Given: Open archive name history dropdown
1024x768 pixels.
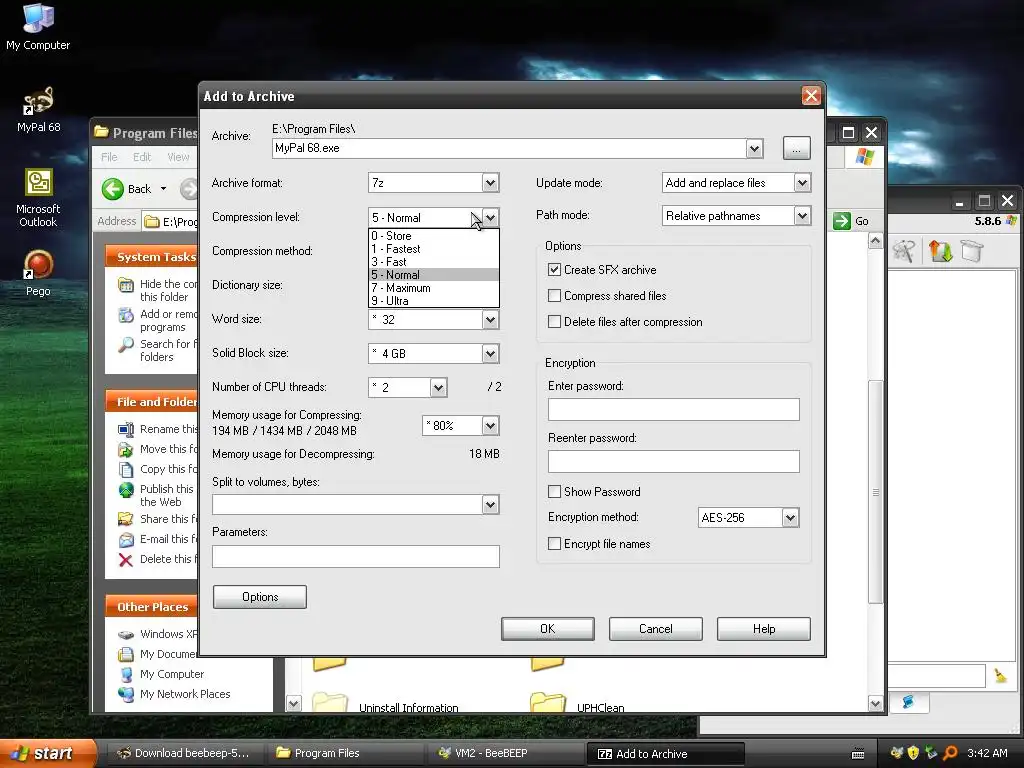Looking at the screenshot, I should pos(754,148).
